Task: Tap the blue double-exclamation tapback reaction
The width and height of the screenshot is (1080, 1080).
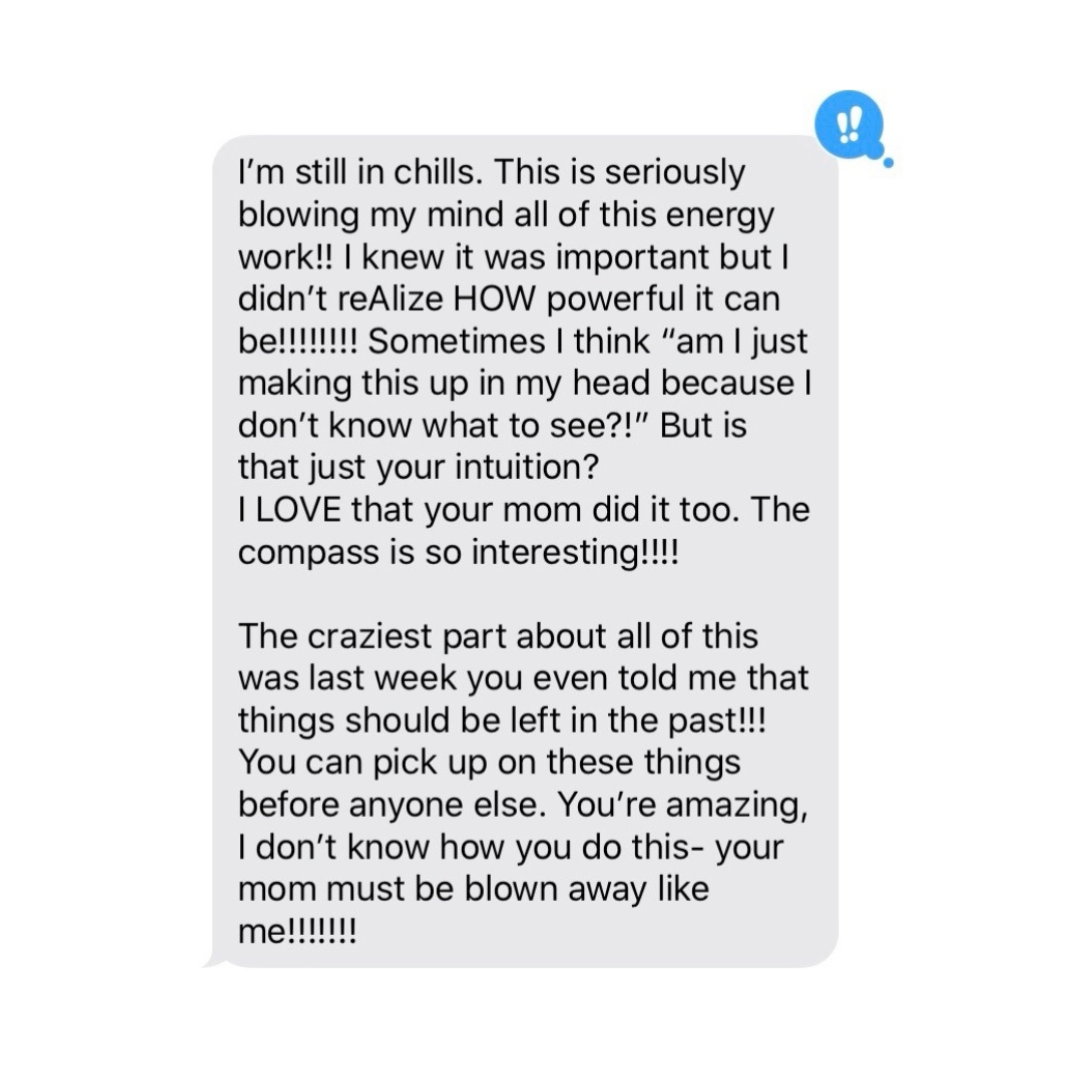Action: pos(849,125)
